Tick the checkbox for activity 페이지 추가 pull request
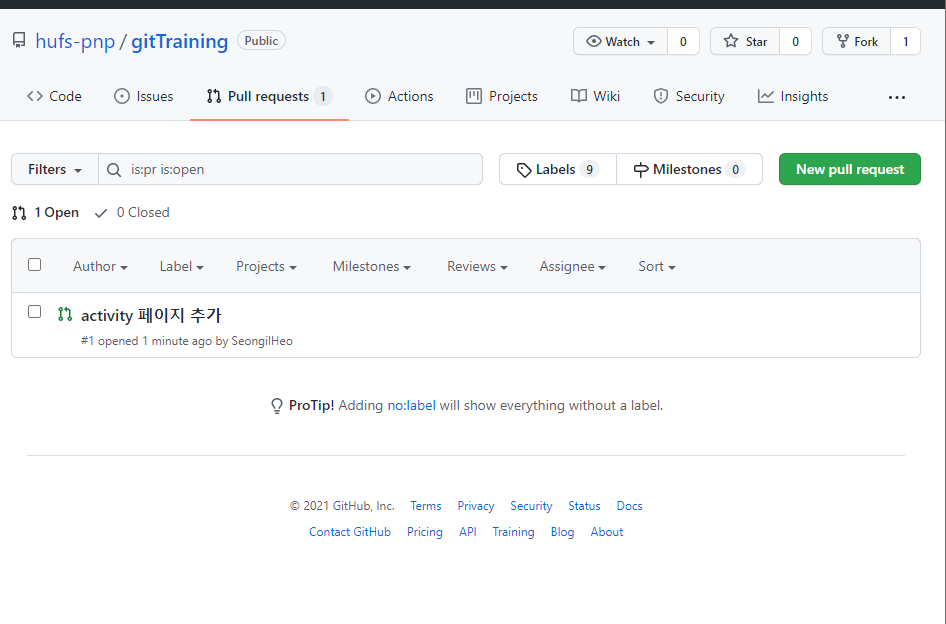The width and height of the screenshot is (946, 624). [x=34, y=312]
